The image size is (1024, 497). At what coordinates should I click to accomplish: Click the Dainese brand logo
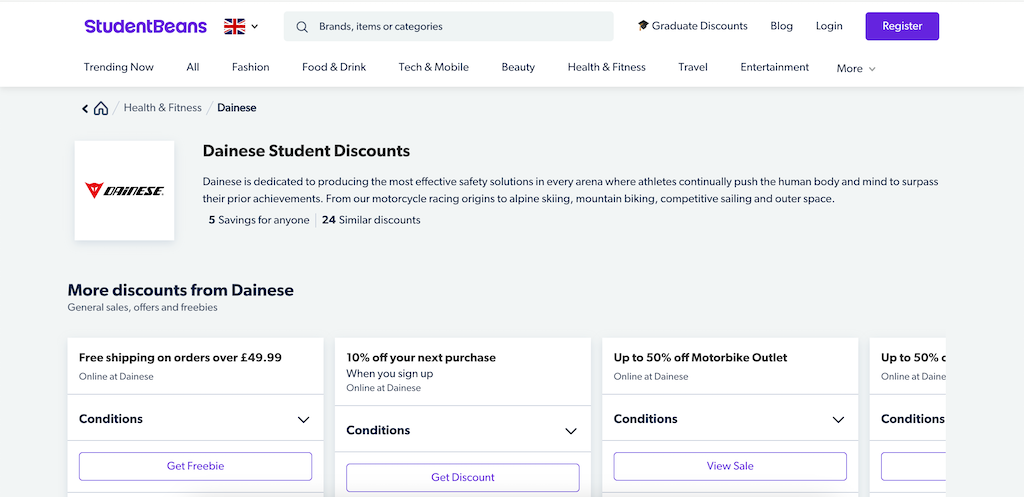[x=124, y=190]
